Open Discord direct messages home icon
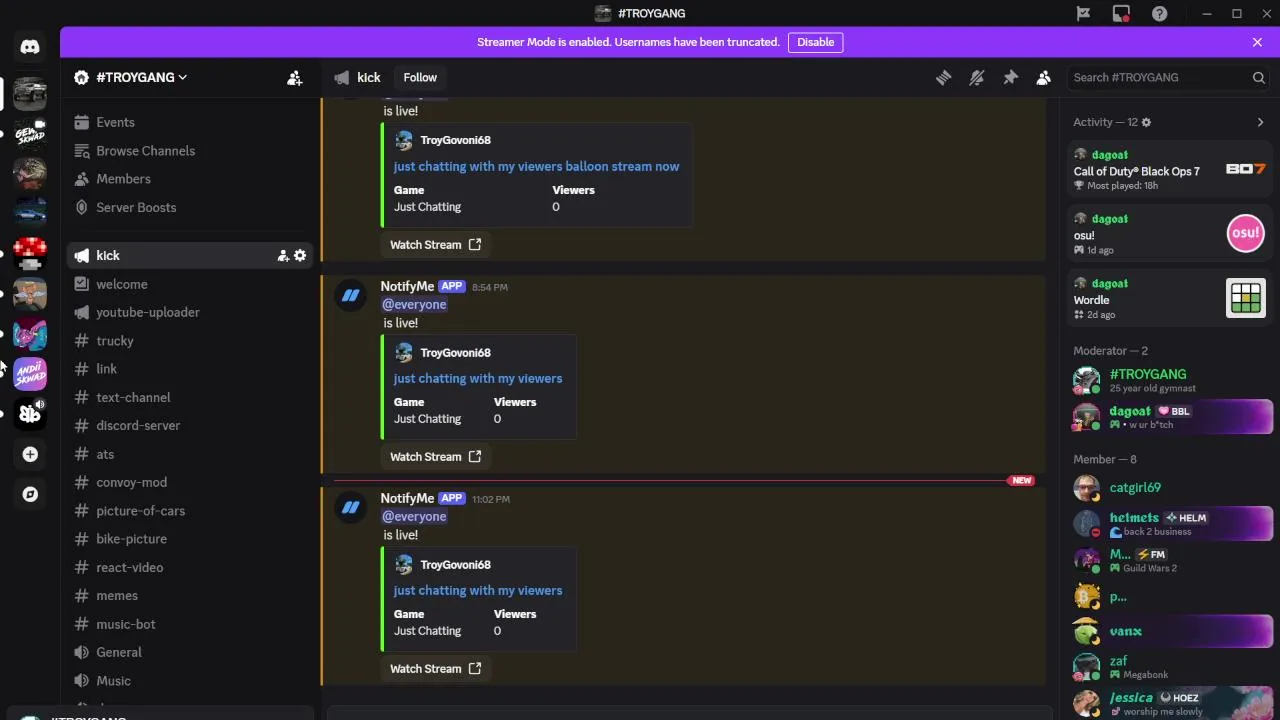The width and height of the screenshot is (1280, 720). coord(30,46)
